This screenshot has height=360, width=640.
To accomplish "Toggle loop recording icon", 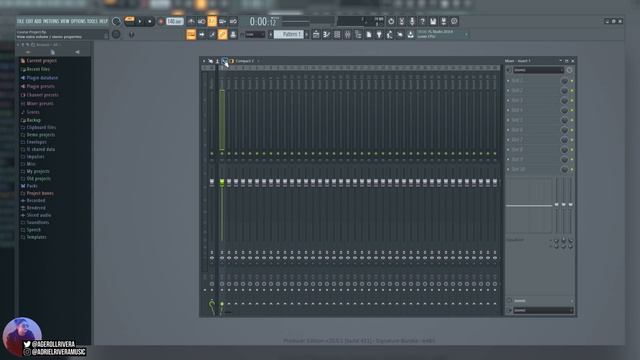I will pos(233,21).
